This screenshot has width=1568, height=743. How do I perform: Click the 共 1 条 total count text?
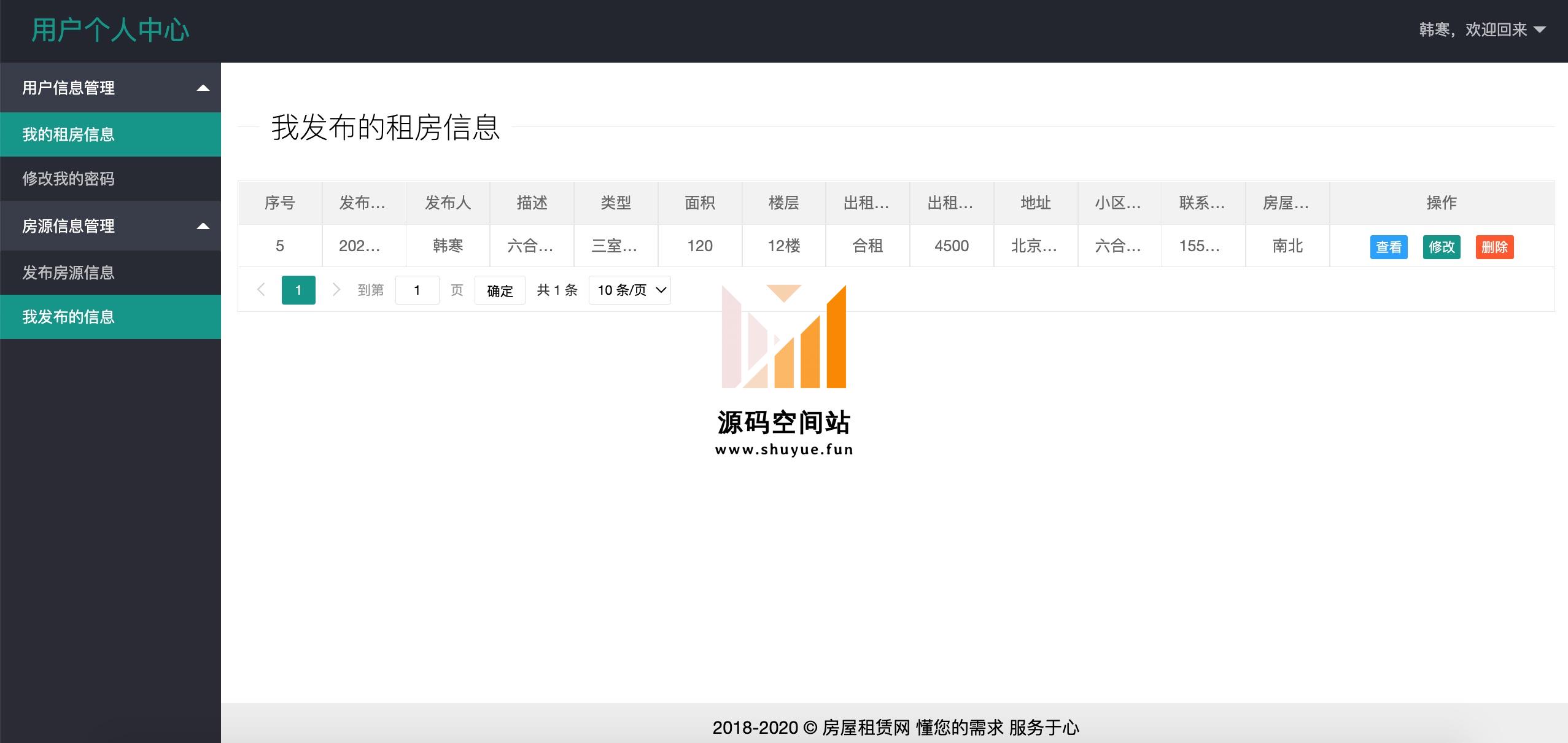[557, 290]
